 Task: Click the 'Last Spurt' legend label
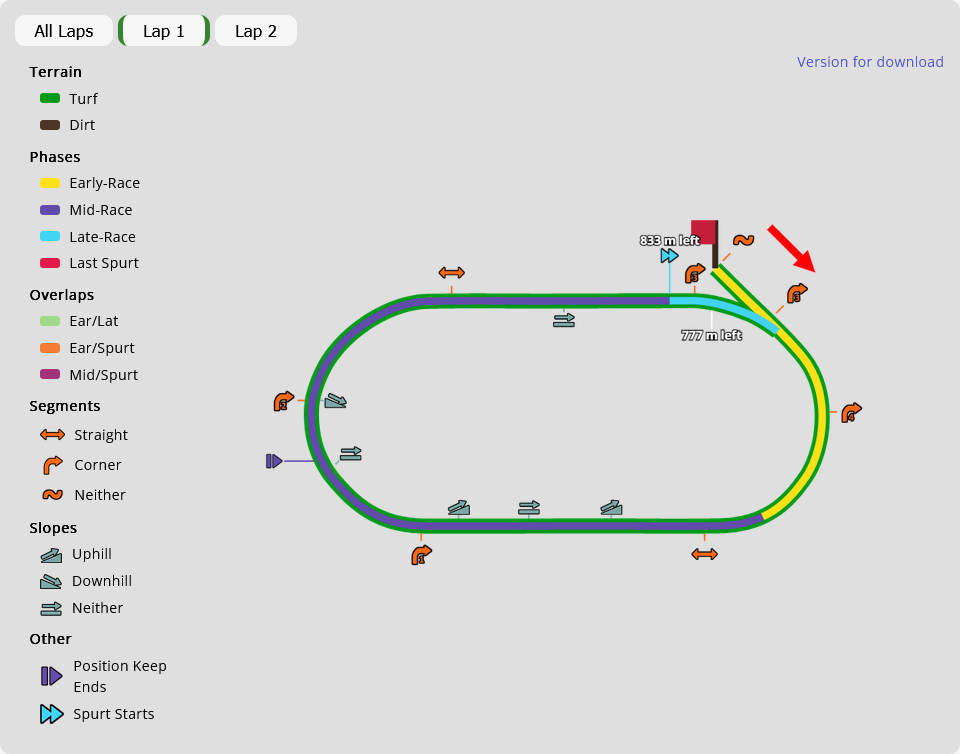[x=104, y=263]
